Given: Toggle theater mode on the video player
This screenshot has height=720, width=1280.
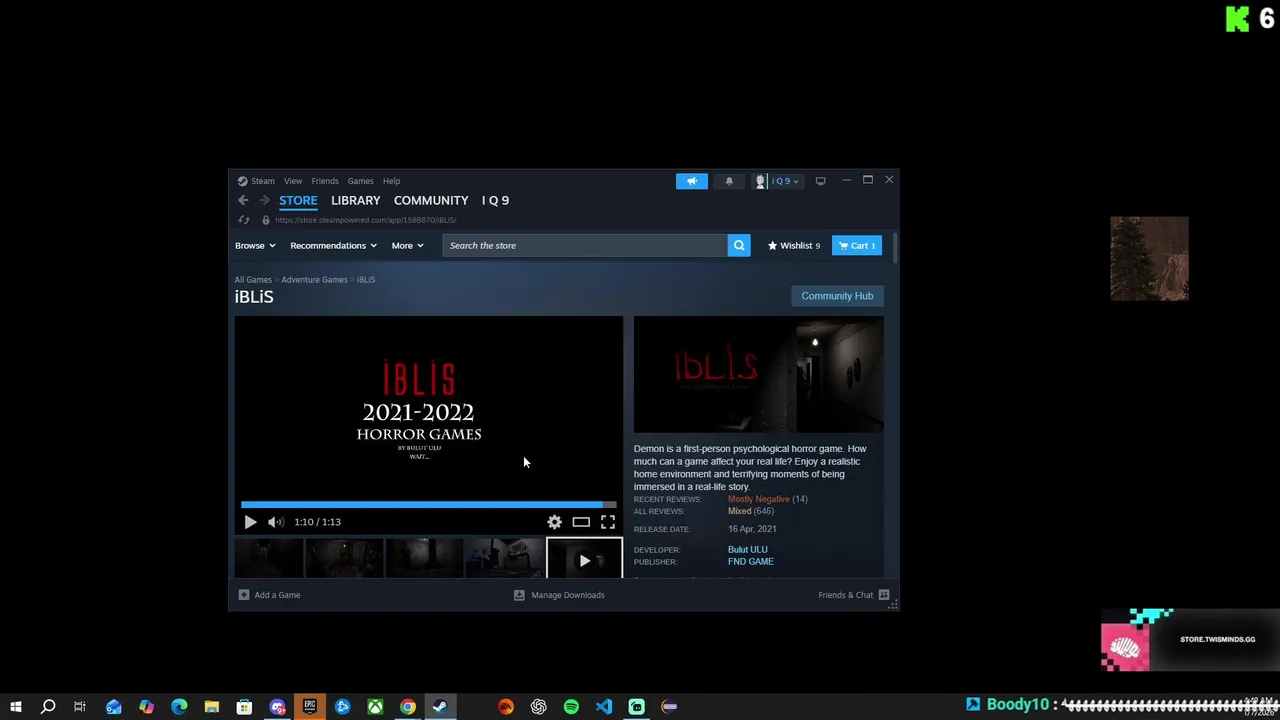Looking at the screenshot, I should point(581,522).
